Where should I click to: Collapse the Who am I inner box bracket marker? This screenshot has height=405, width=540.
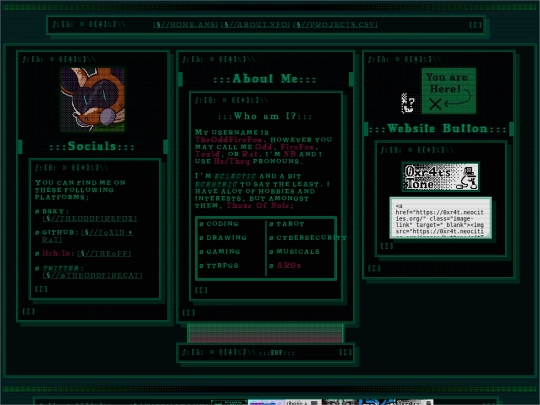201,290
